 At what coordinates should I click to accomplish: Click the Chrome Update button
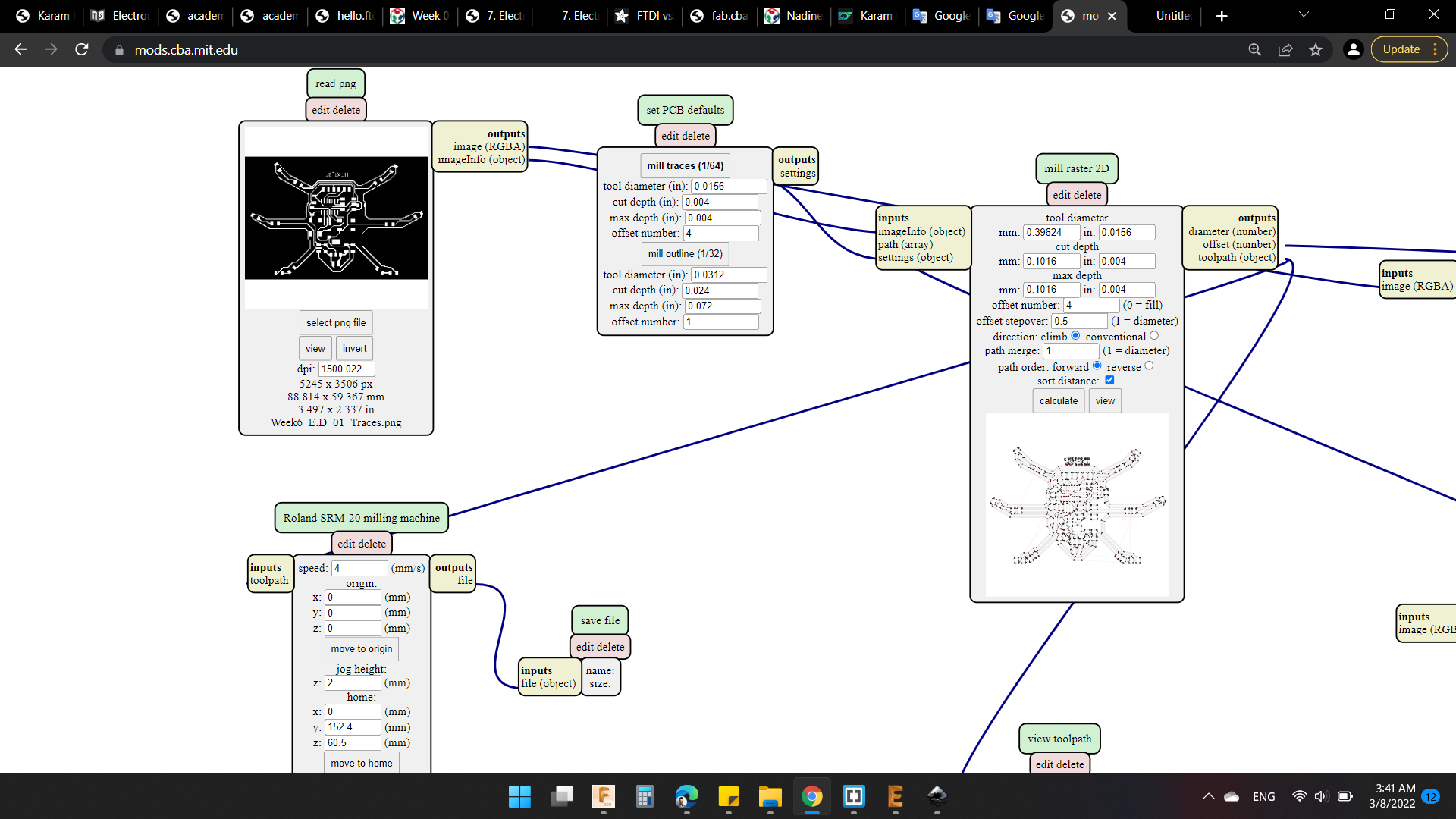1409,49
